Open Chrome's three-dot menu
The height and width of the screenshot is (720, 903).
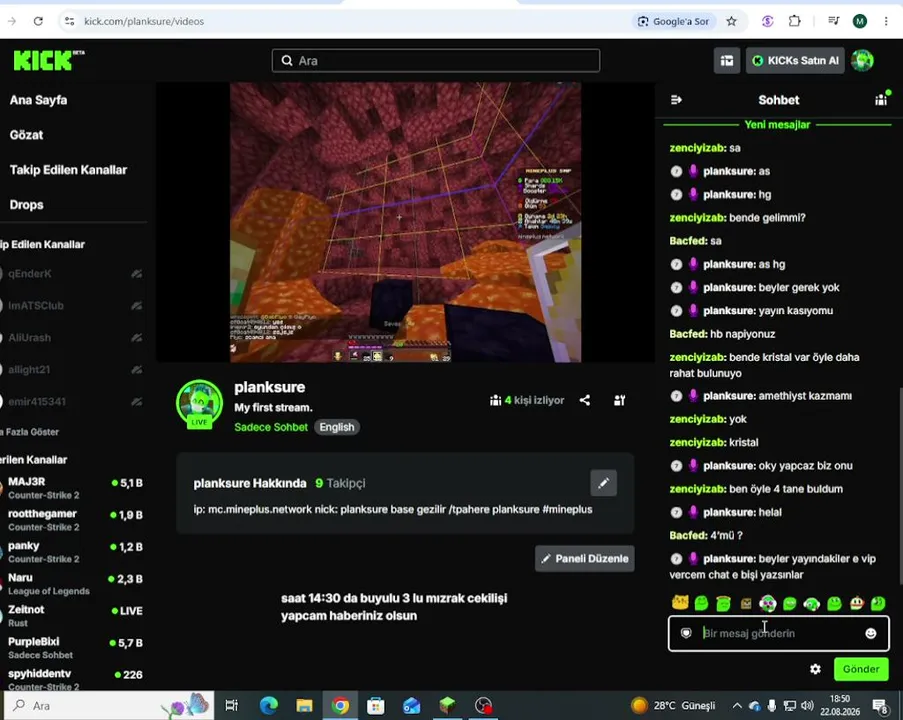[886, 21]
